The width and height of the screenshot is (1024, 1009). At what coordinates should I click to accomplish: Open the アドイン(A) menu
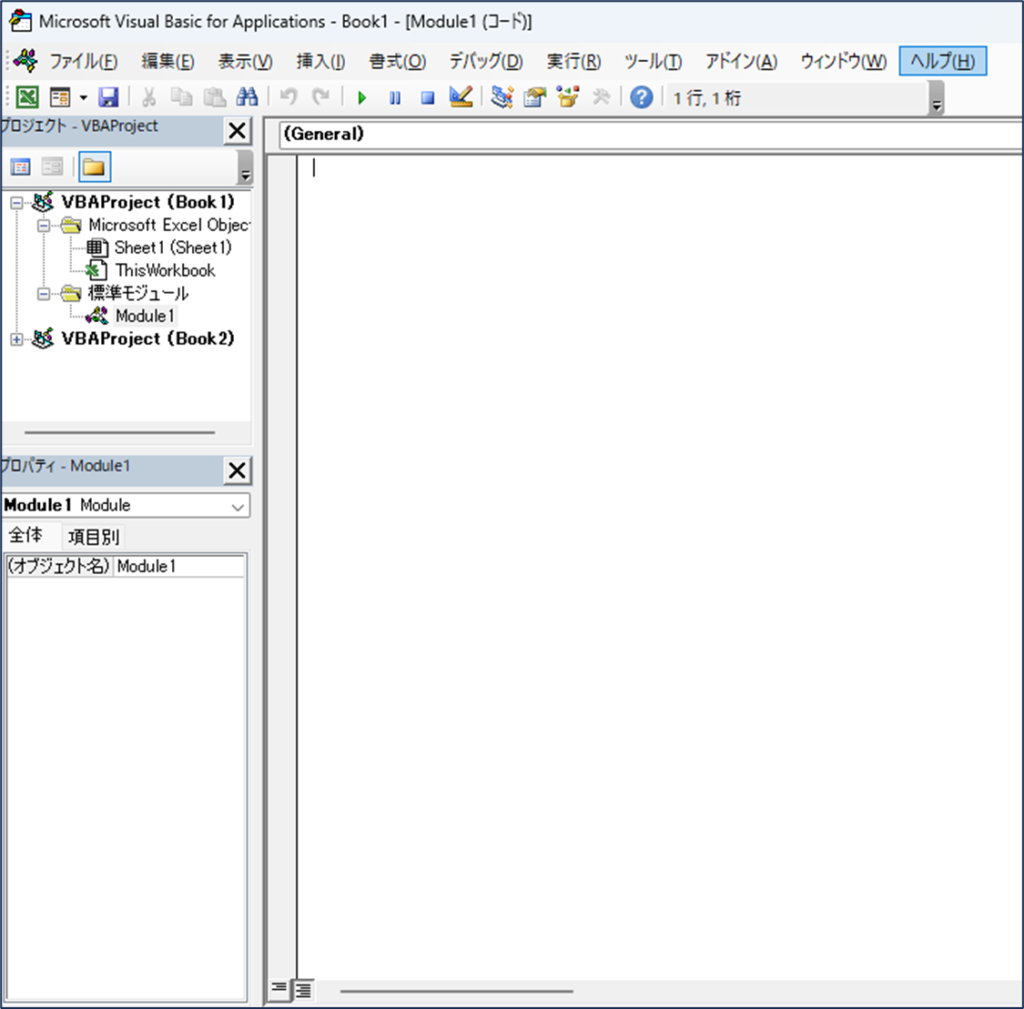741,61
